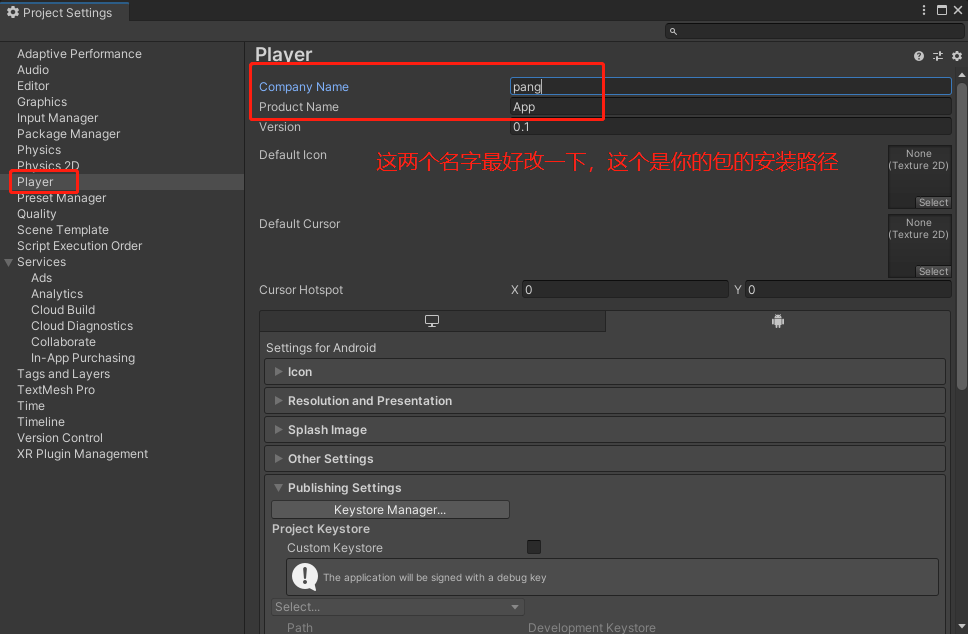Select the Android platform icon

[x=777, y=320]
